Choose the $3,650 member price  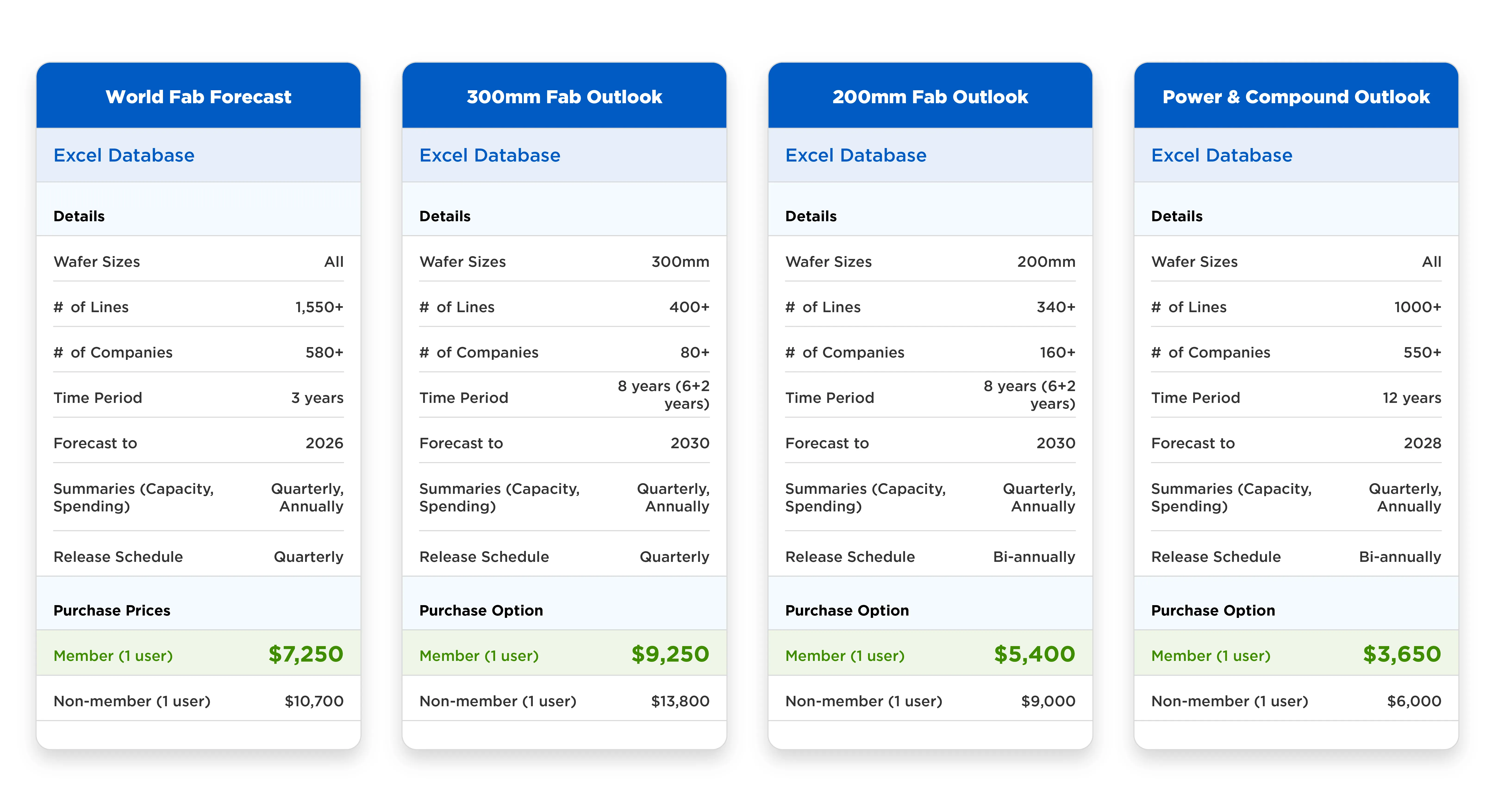pos(1402,654)
